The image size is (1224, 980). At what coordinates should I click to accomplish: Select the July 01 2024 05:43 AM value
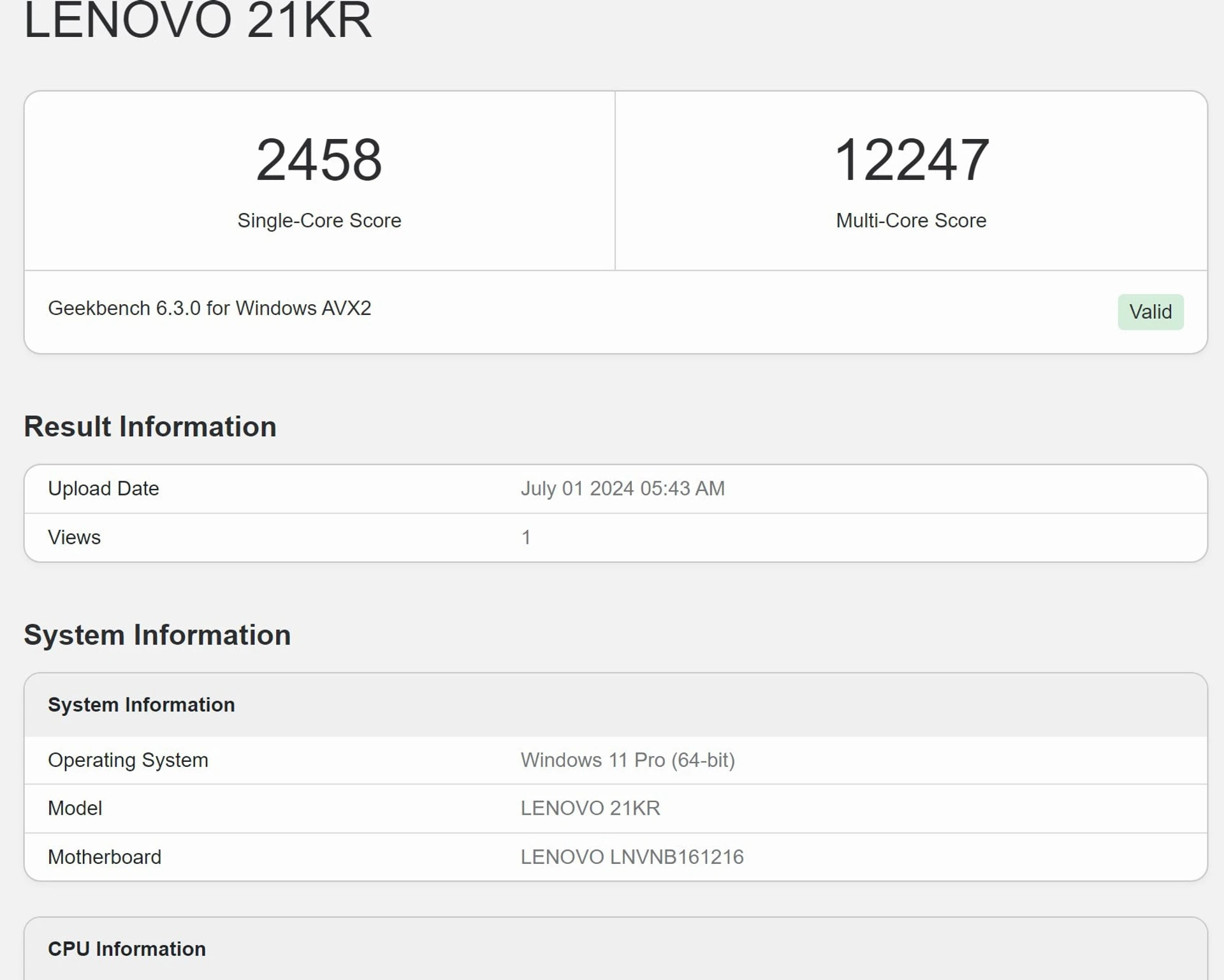(622, 488)
